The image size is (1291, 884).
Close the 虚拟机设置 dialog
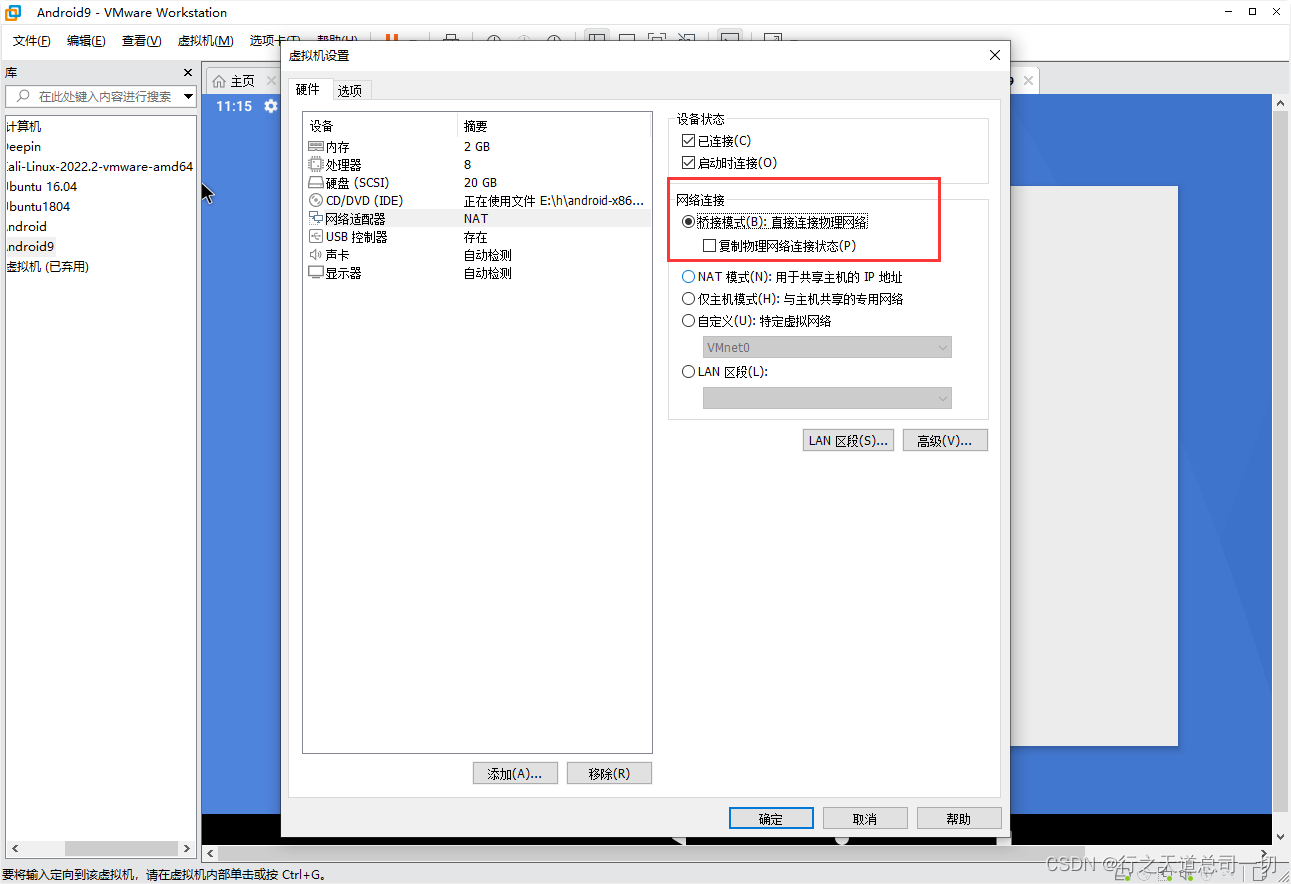tap(994, 56)
